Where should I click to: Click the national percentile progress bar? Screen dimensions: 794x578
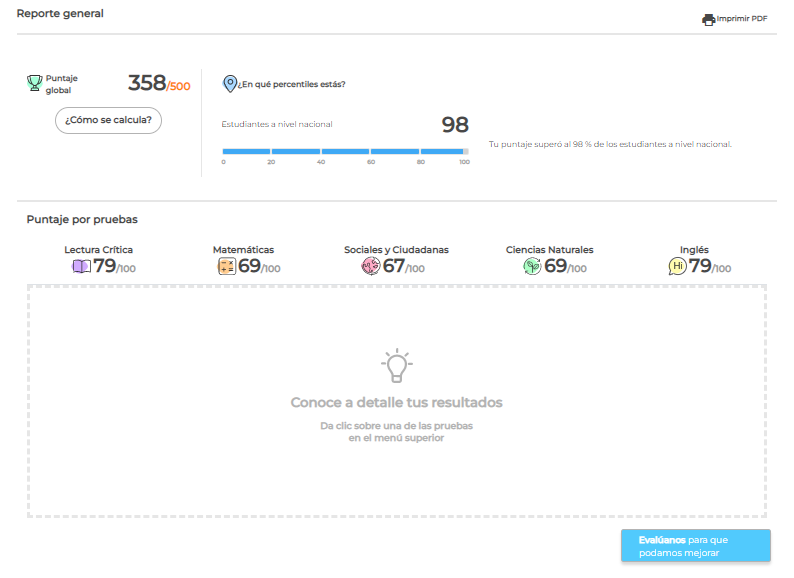345,151
